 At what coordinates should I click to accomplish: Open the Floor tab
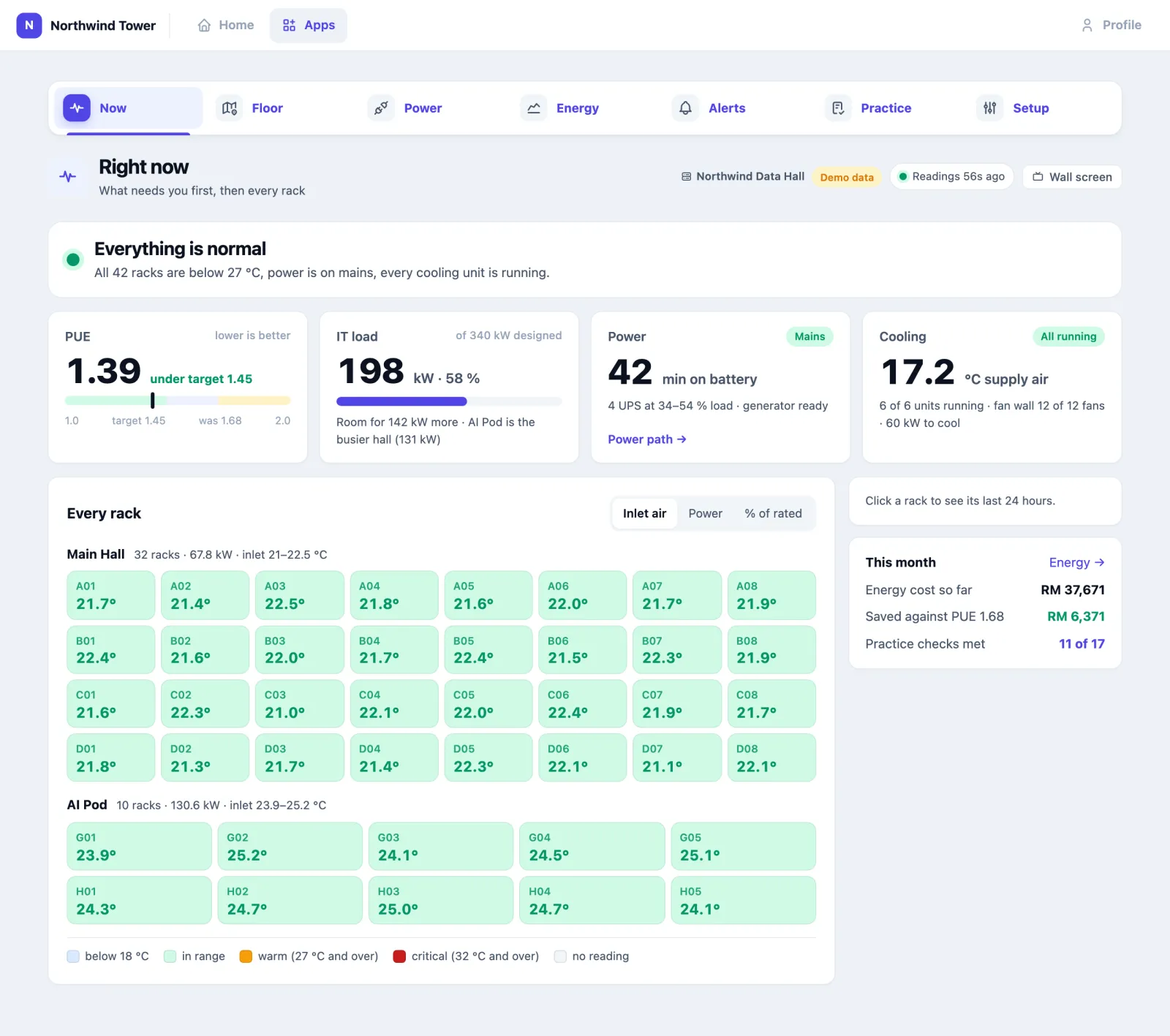pyautogui.click(x=279, y=108)
